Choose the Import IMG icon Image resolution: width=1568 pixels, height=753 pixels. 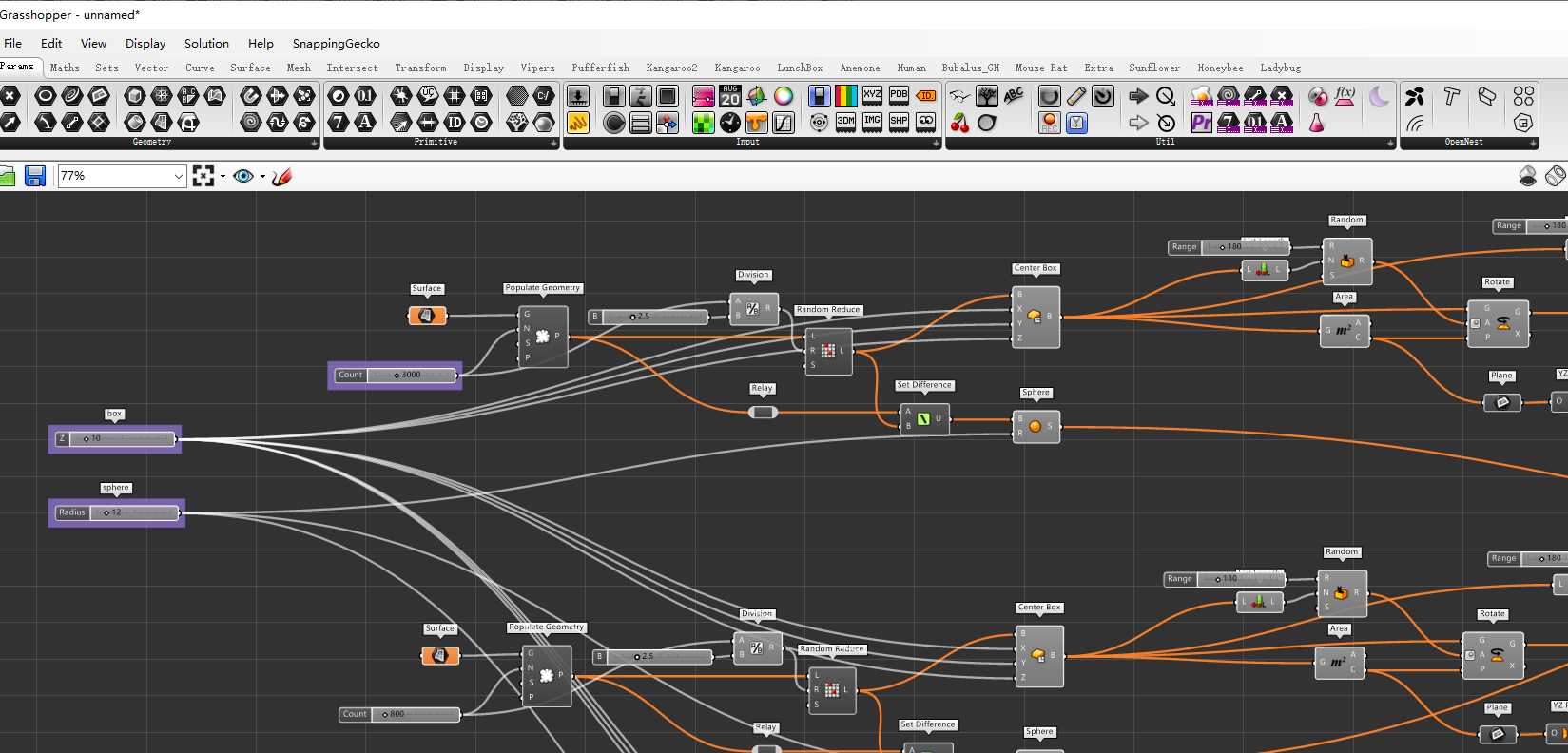point(872,122)
